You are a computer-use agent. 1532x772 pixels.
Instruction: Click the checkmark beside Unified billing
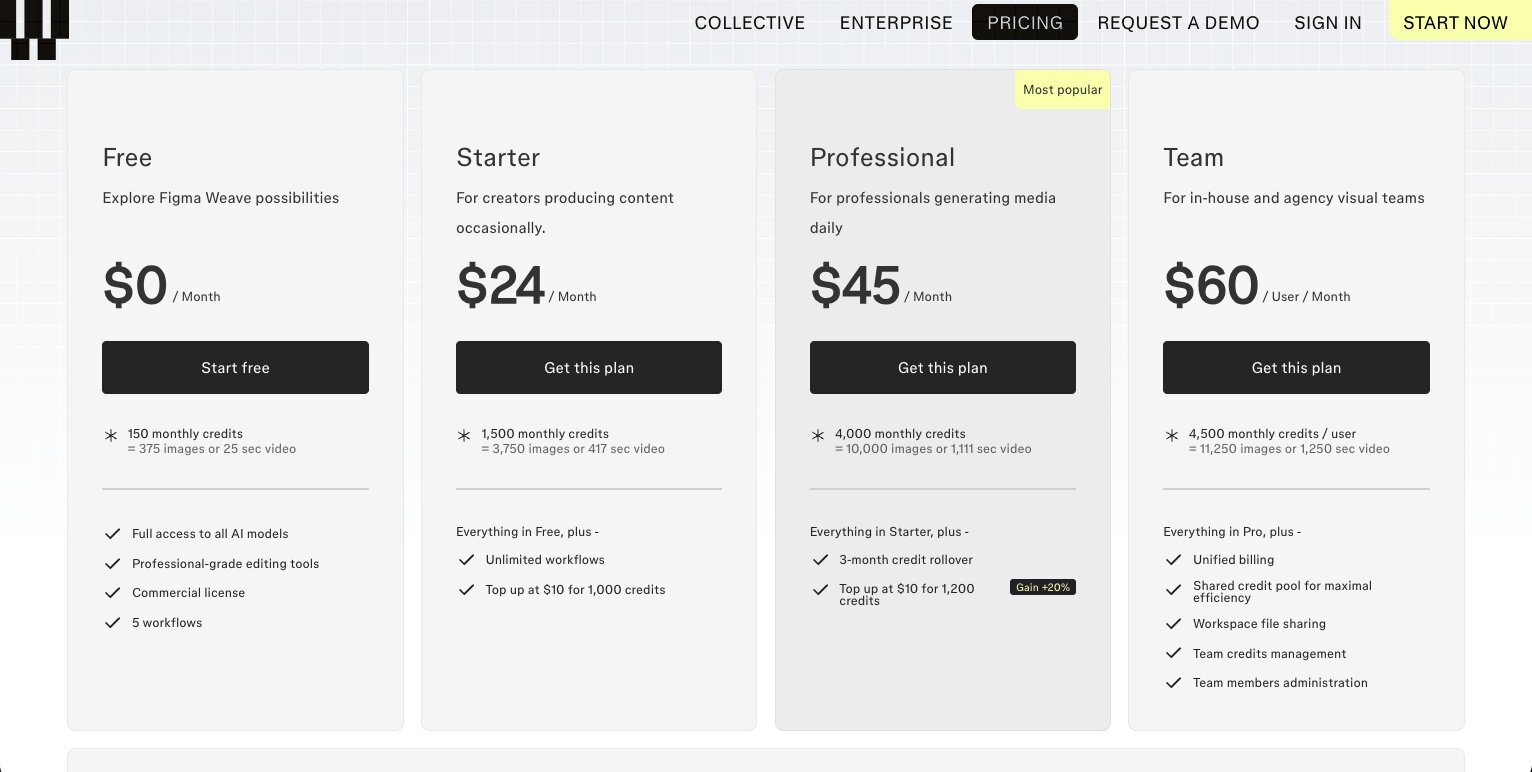point(1173,560)
